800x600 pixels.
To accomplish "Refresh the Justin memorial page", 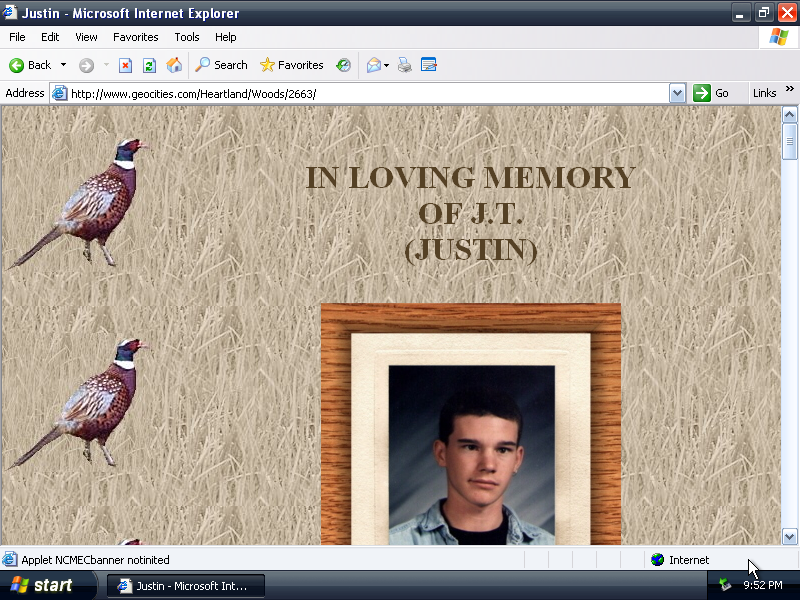I will point(150,65).
